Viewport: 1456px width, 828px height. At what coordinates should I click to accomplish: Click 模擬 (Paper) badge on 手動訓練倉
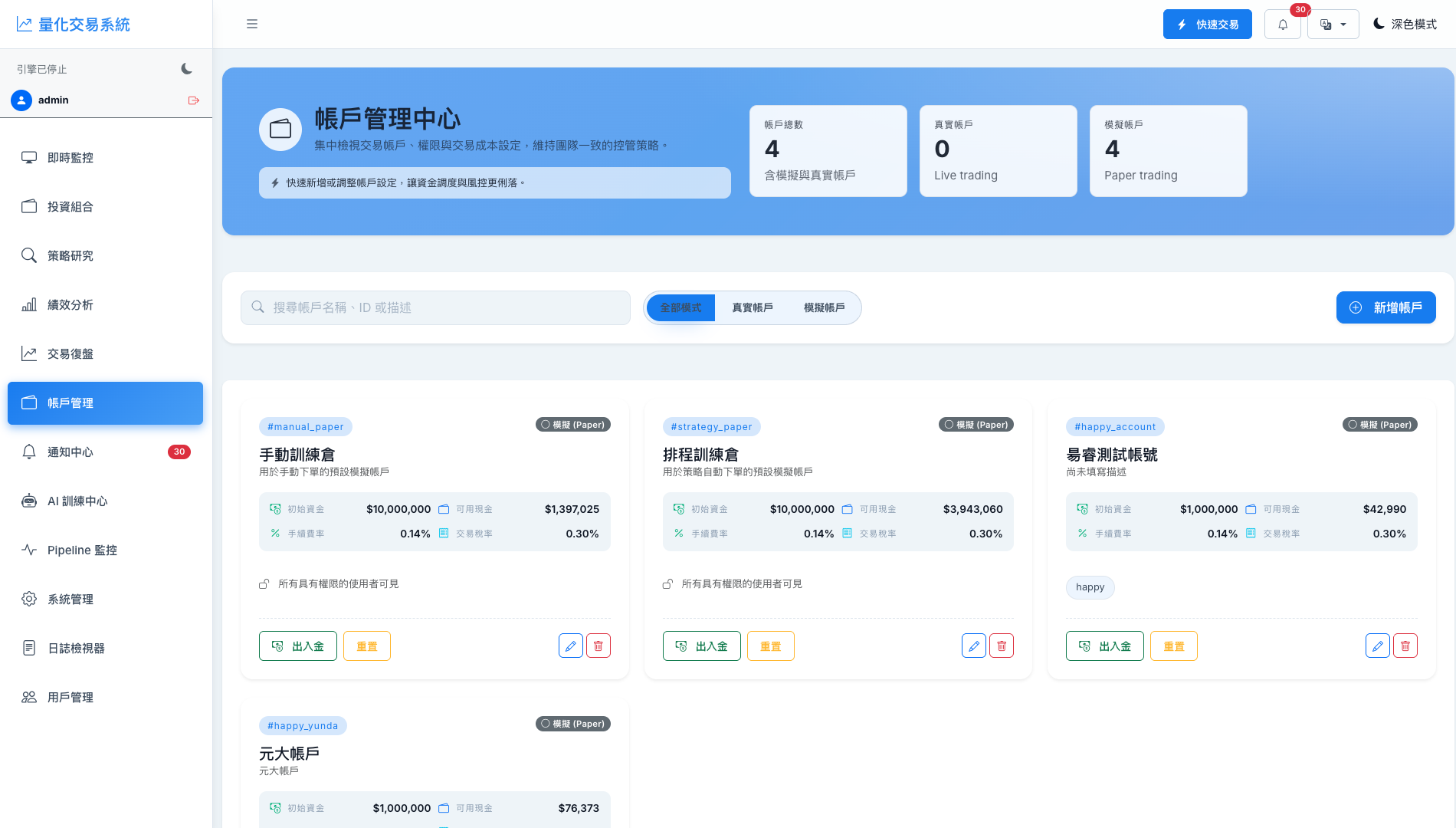pos(573,425)
